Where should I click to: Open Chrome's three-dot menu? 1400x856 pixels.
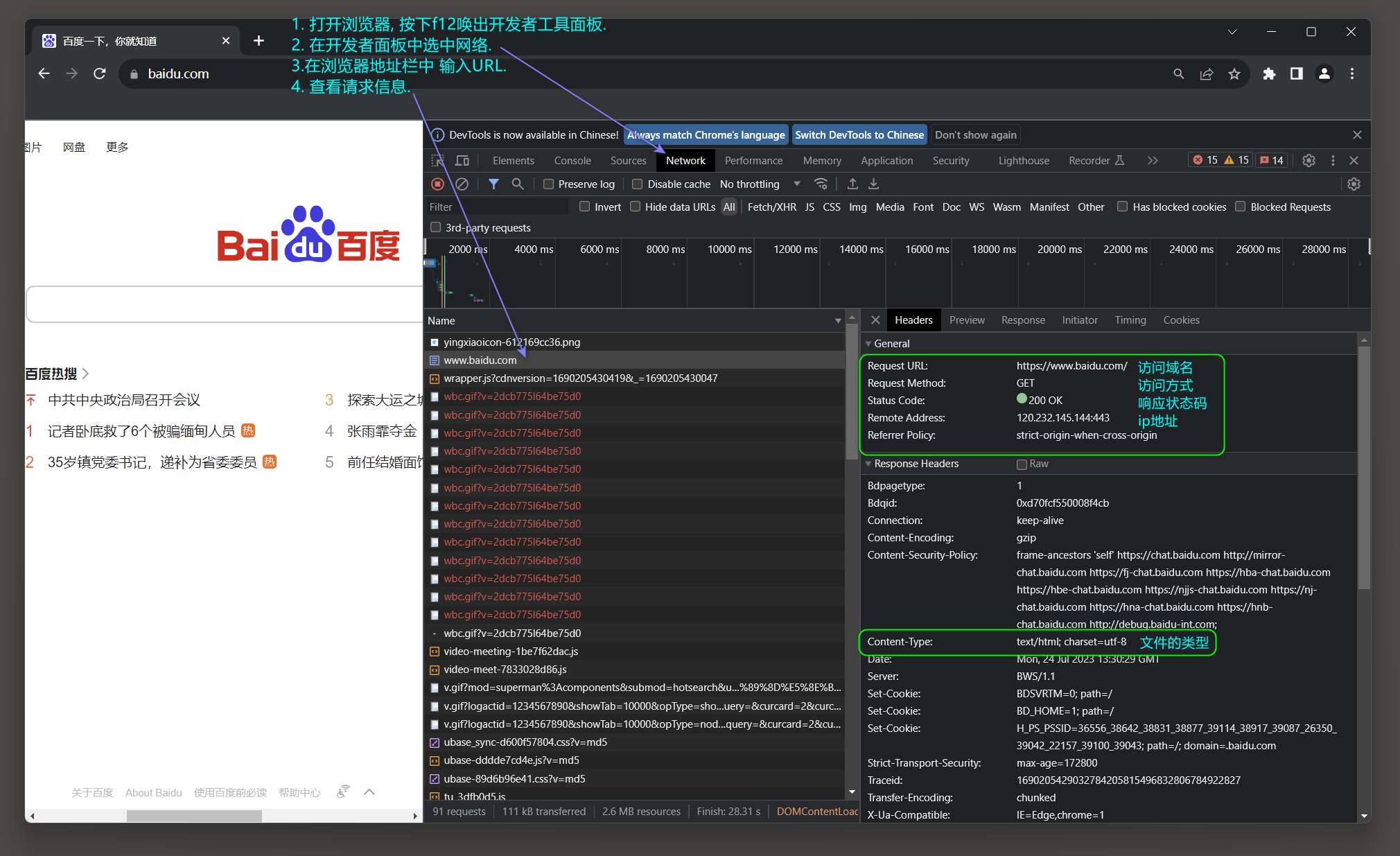(x=1351, y=73)
